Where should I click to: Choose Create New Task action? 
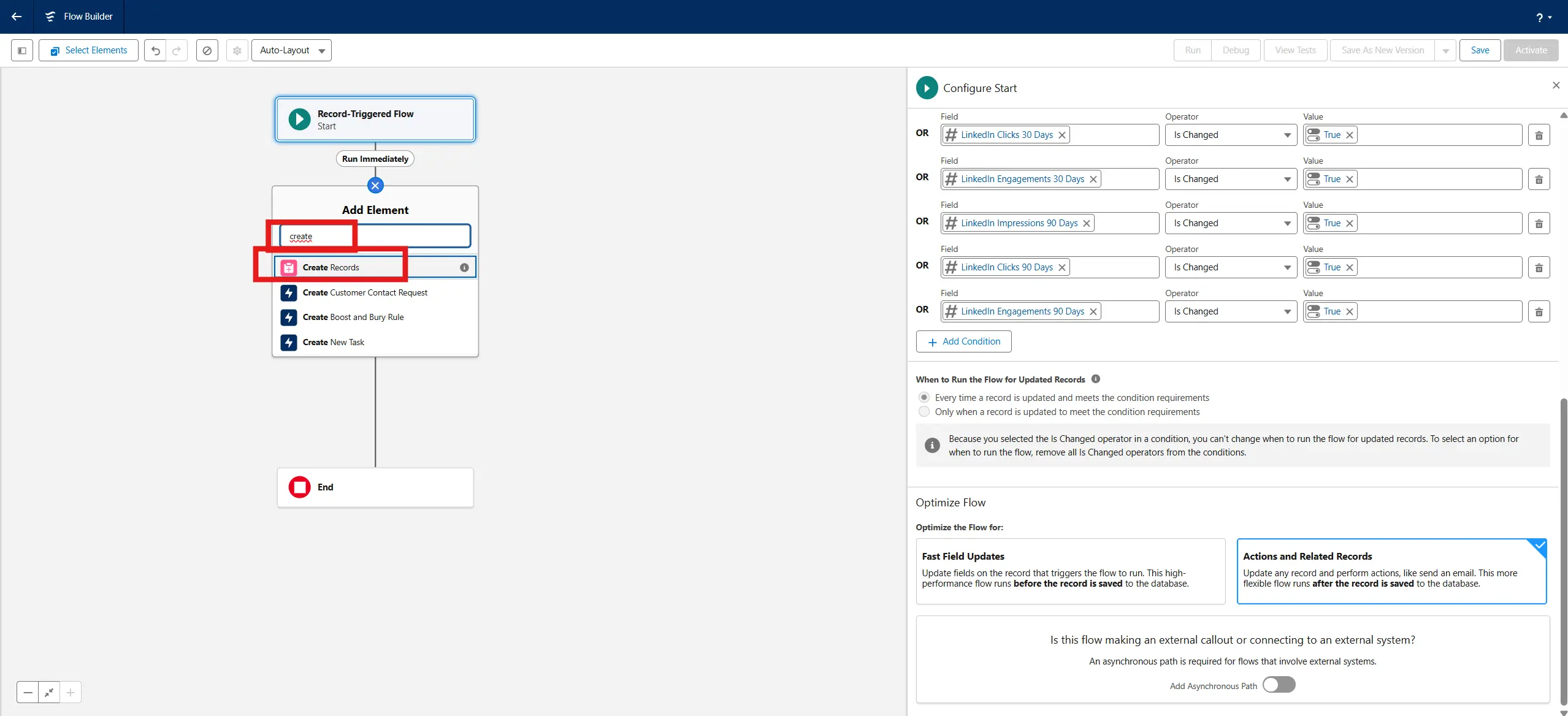[333, 342]
